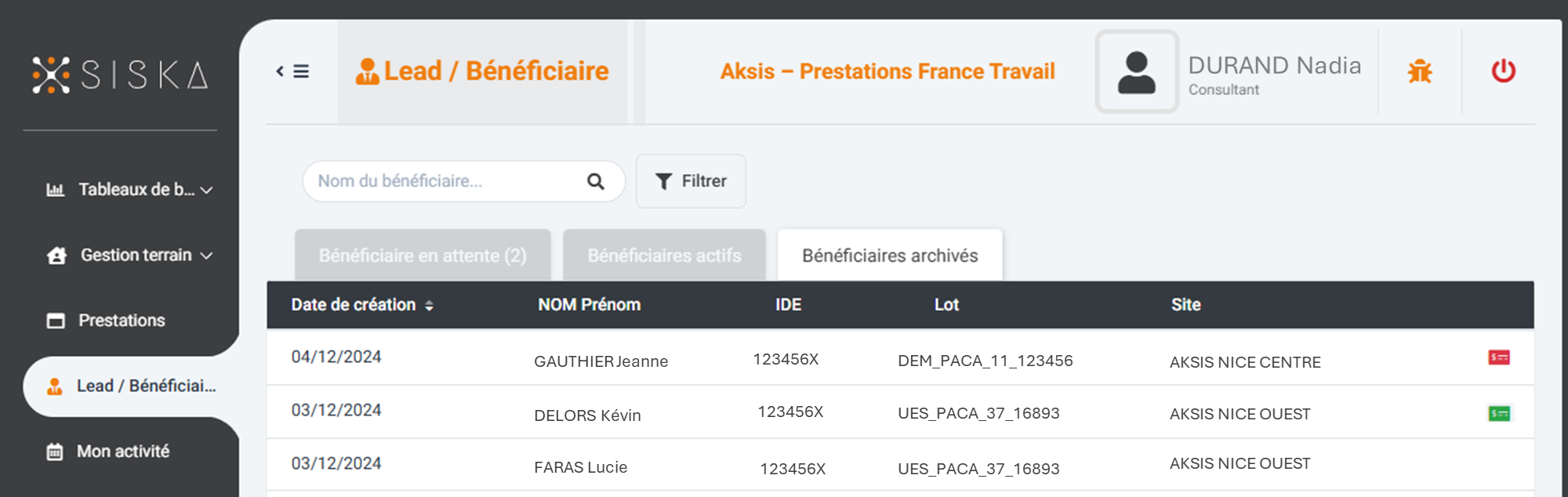Click the red power logout icon
This screenshot has height=497, width=1568.
(x=1503, y=71)
